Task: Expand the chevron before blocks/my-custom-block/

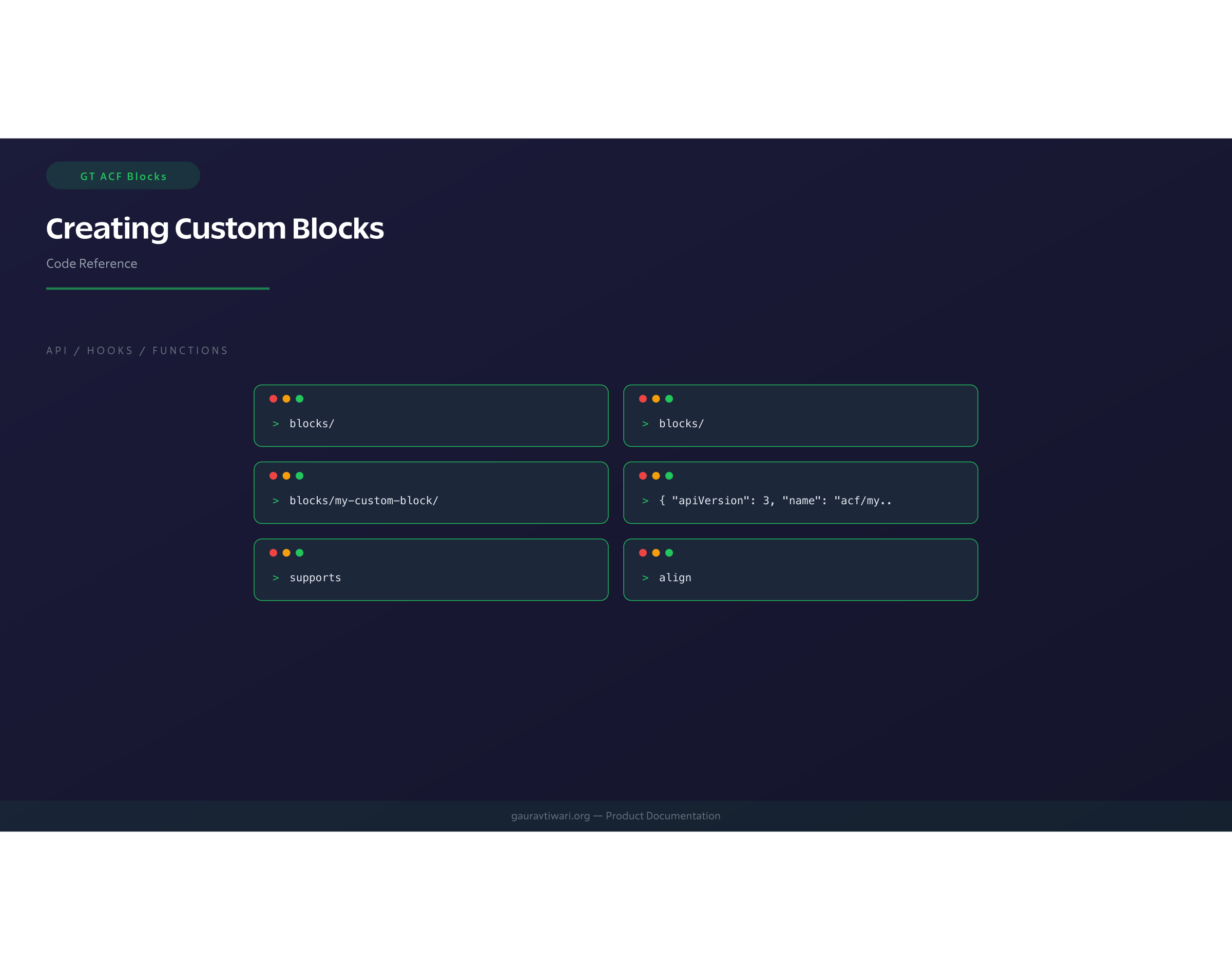Action: click(277, 500)
